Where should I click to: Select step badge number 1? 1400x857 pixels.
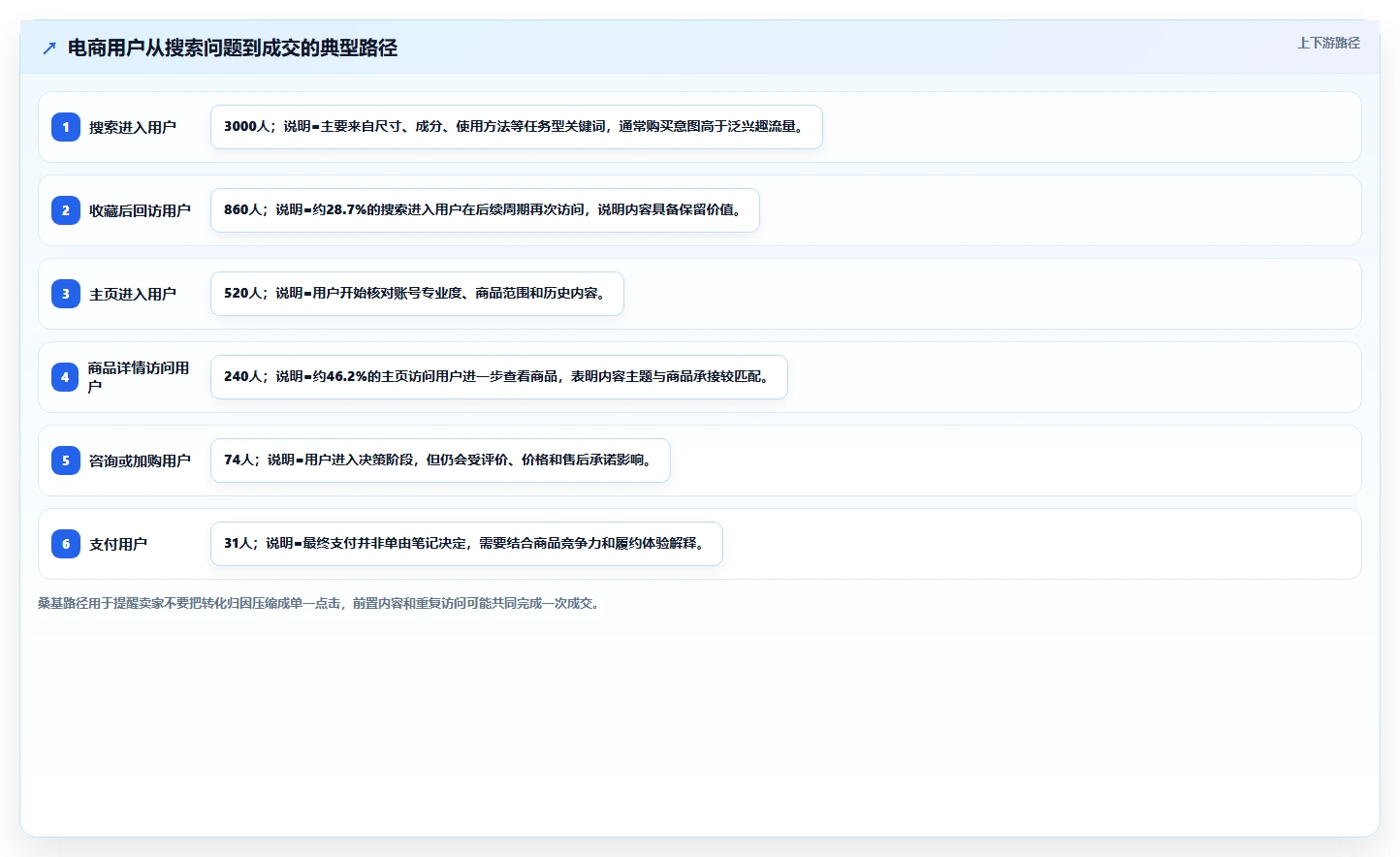(66, 127)
